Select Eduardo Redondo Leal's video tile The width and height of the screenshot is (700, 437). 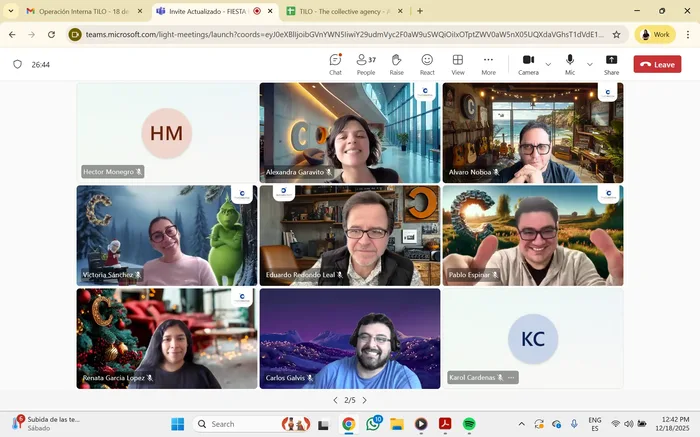pyautogui.click(x=350, y=235)
